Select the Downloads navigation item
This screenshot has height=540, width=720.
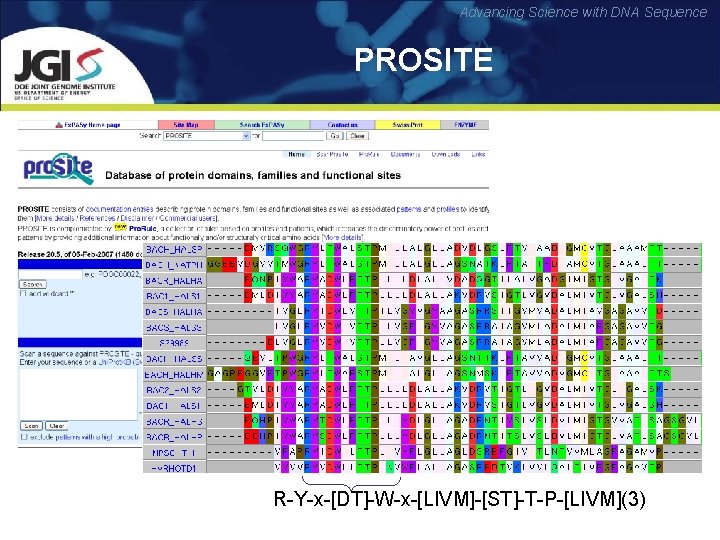(446, 154)
